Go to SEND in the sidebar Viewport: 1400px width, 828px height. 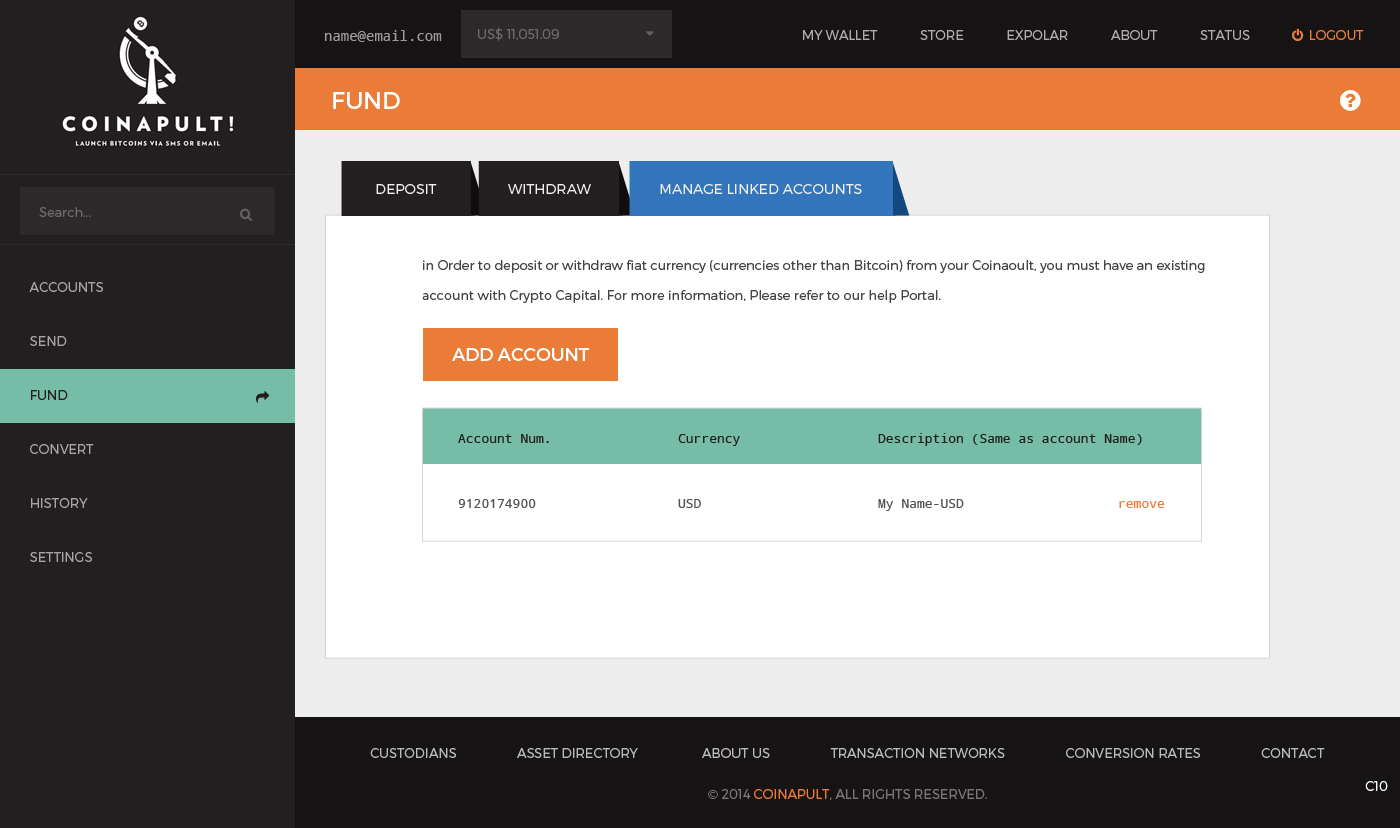(x=48, y=341)
